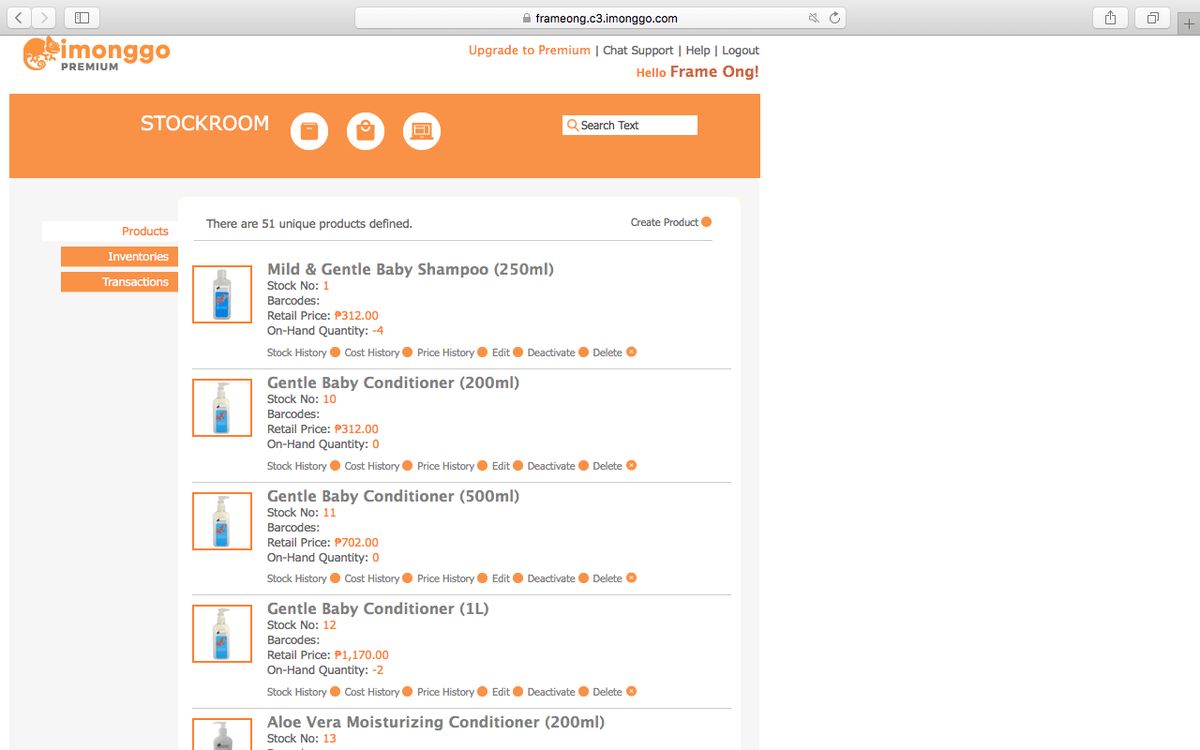
Task: Click the orange dot next to Create Product
Action: pyautogui.click(x=708, y=222)
